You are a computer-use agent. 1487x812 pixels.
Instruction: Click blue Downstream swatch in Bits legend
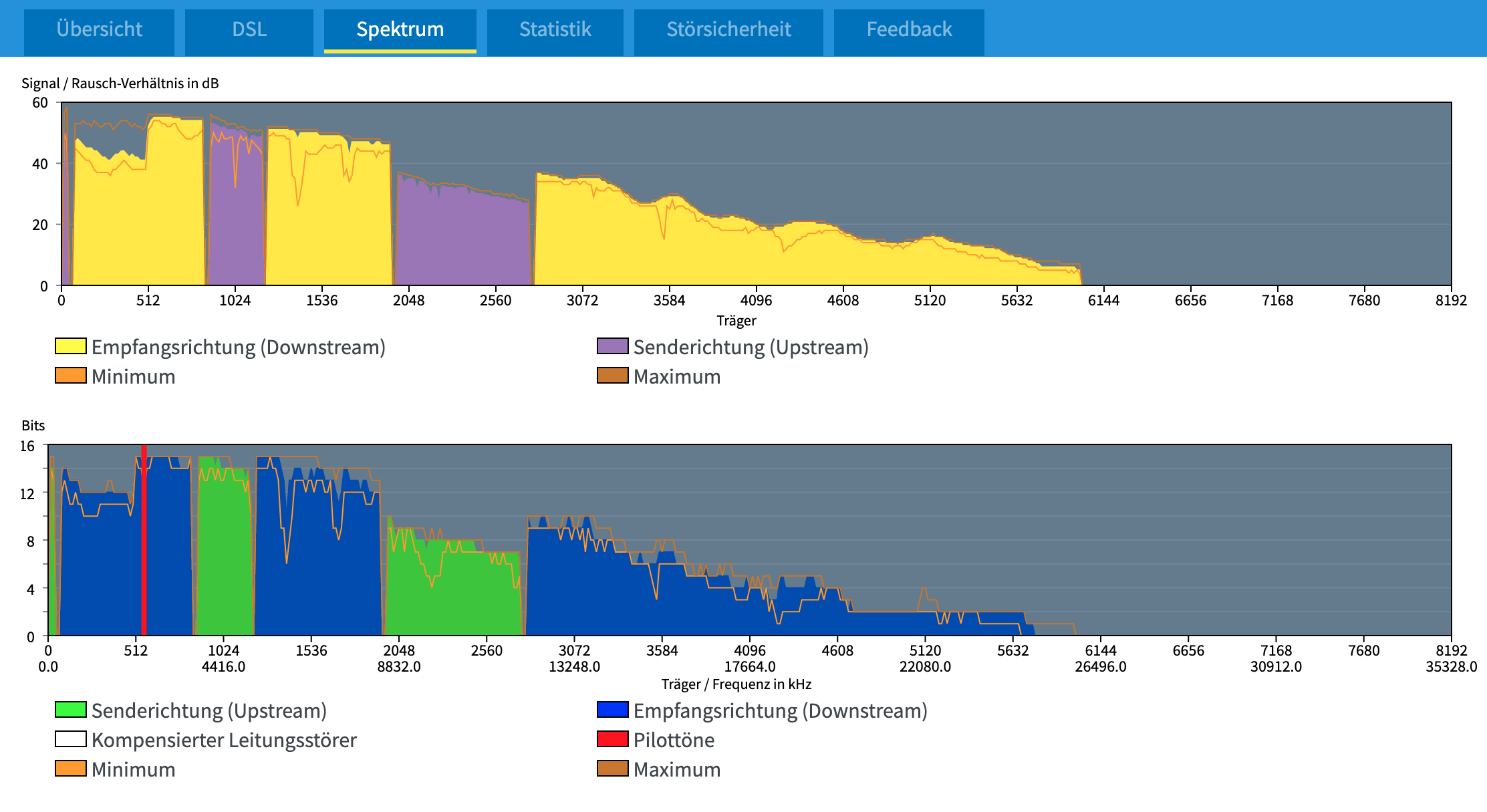point(612,710)
